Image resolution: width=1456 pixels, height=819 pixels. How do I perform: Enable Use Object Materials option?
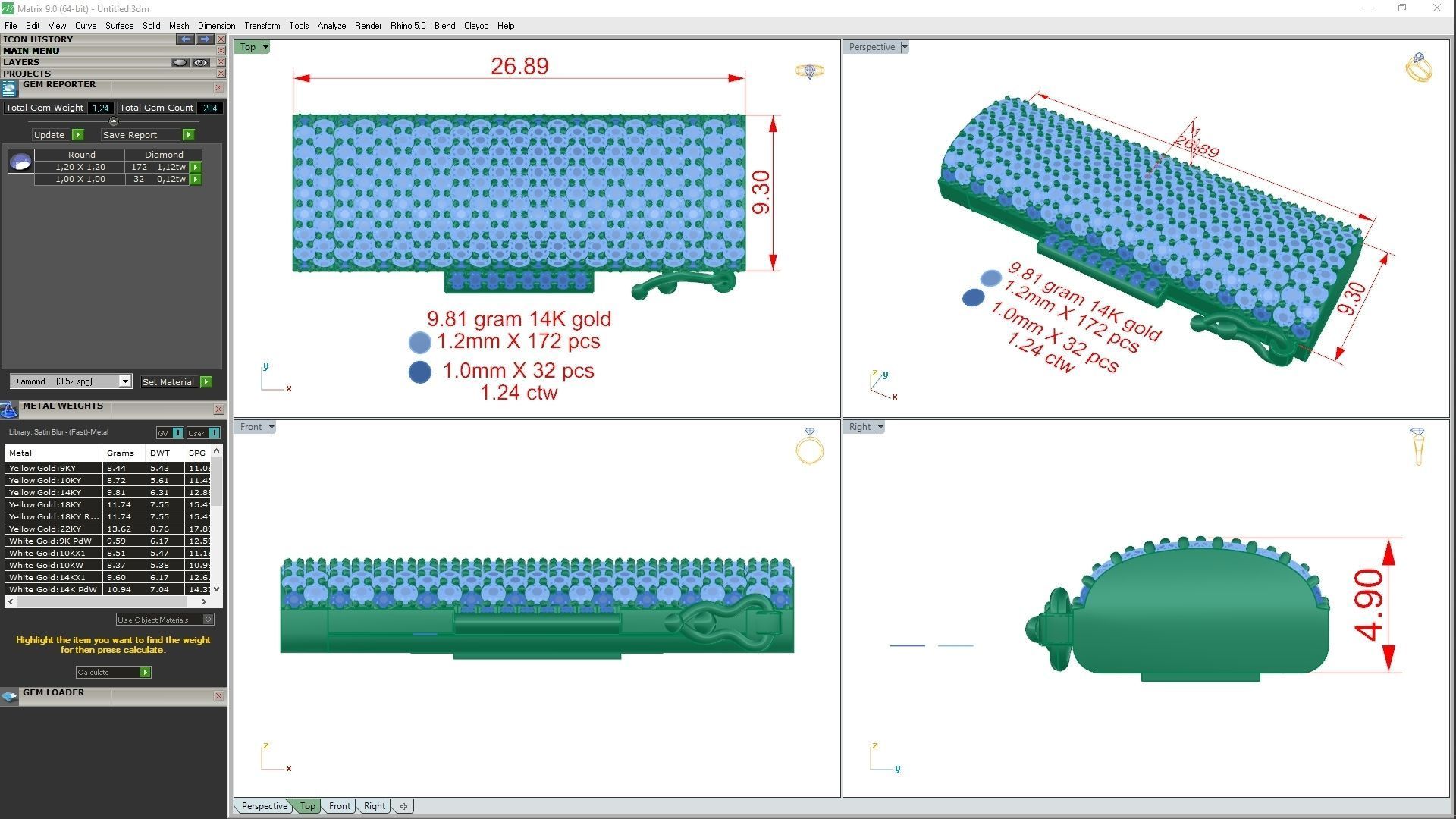(x=209, y=620)
